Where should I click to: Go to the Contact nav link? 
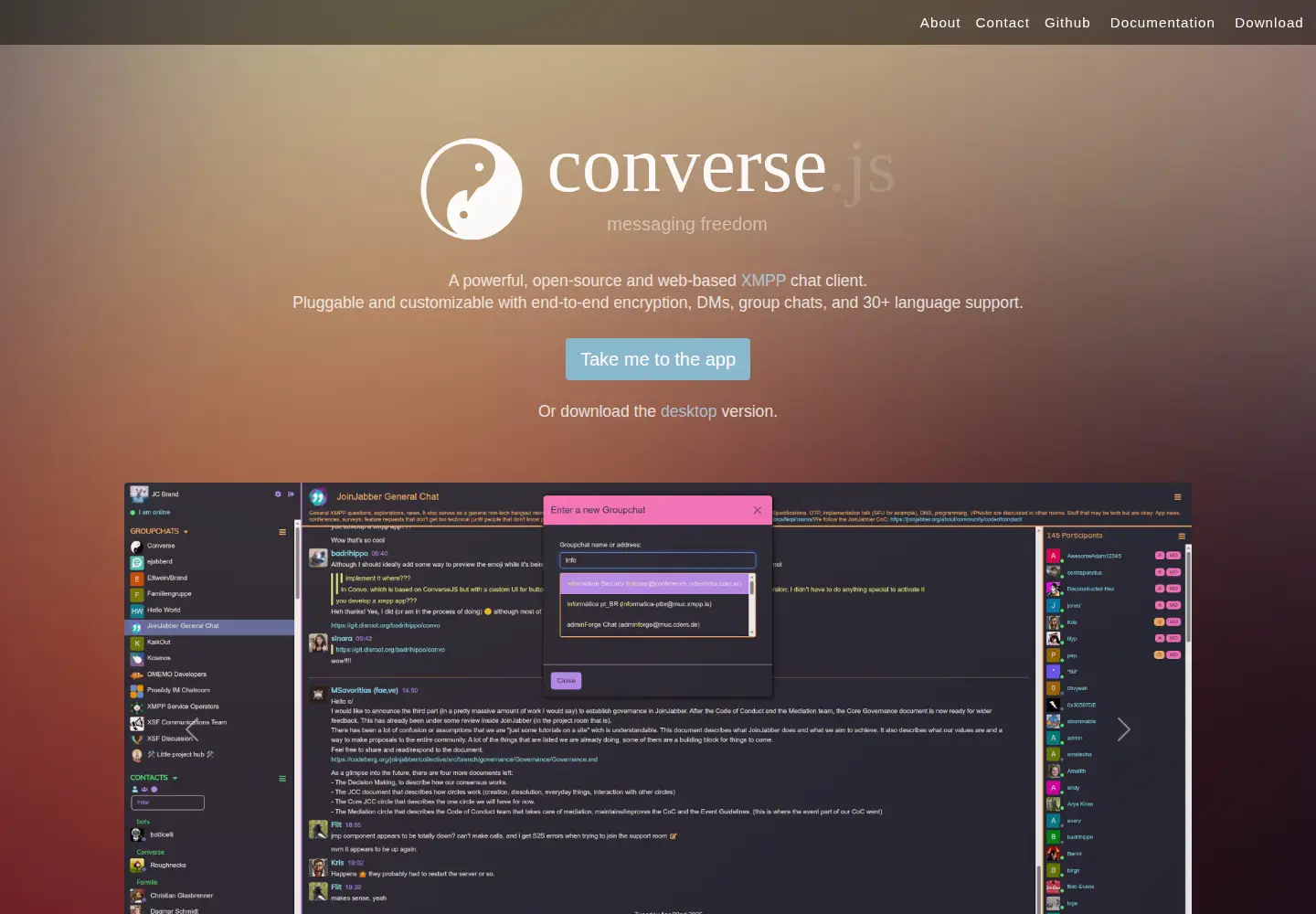pos(1002,23)
